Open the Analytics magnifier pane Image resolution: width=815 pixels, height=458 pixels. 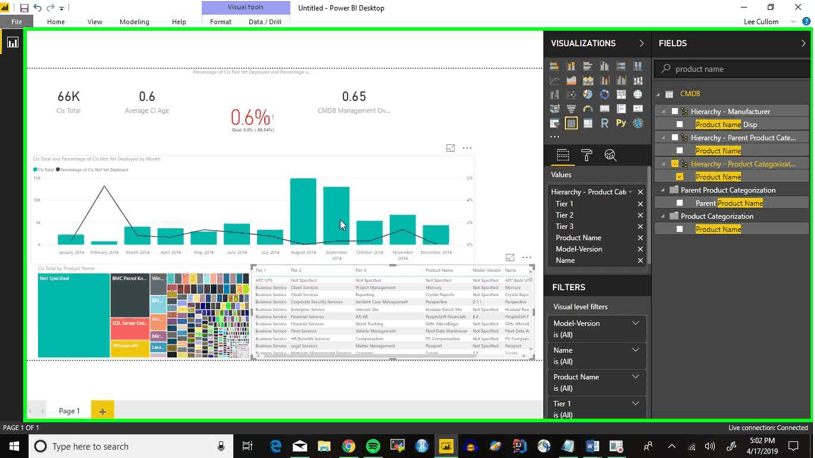click(610, 155)
